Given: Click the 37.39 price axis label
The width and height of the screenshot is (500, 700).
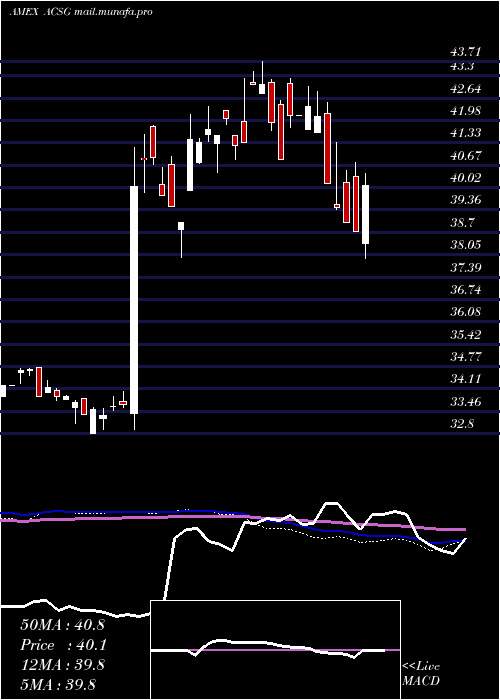Looking at the screenshot, I should click(x=466, y=267).
